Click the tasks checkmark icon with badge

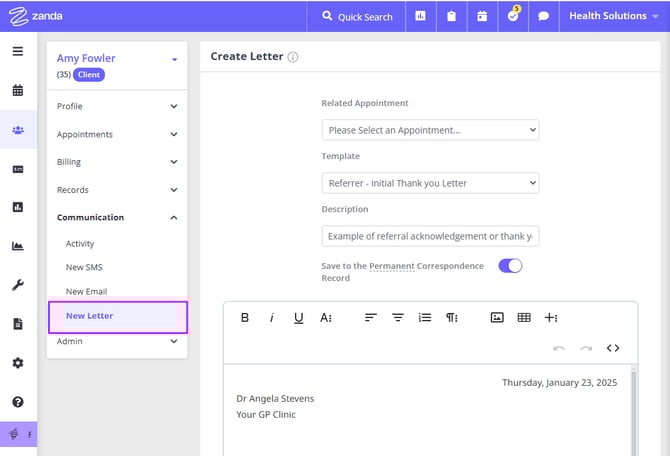click(513, 16)
